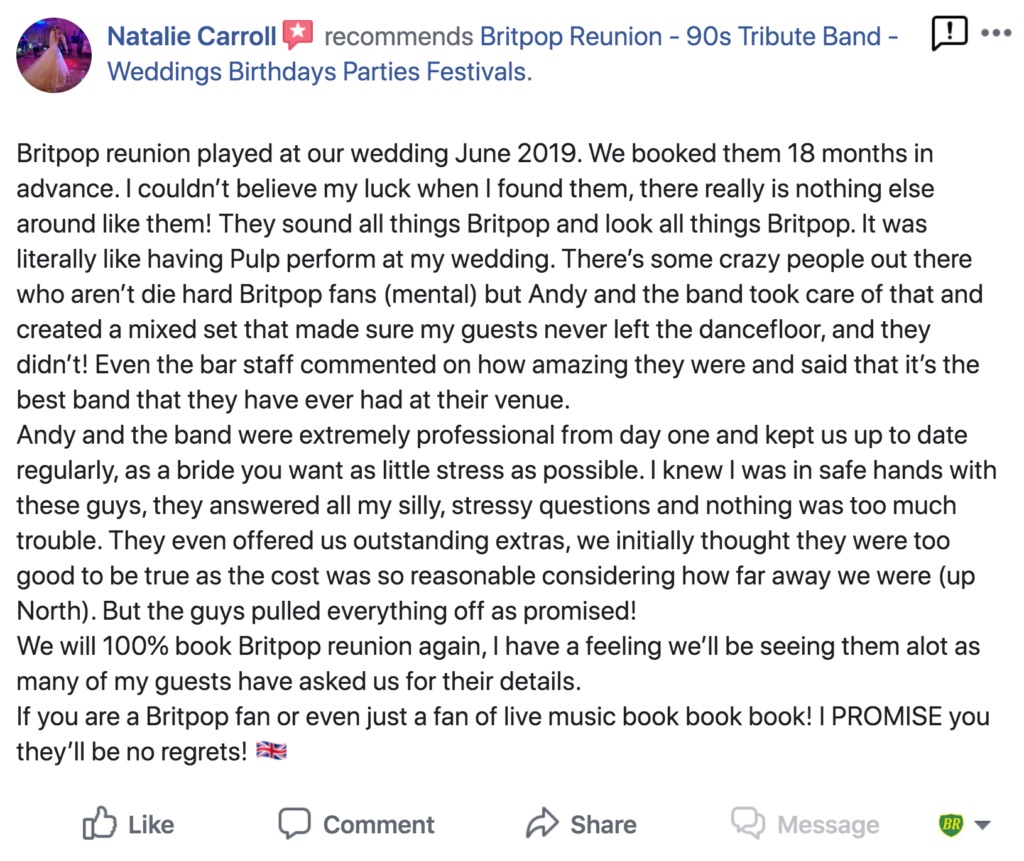
Task: Click the Union Jack flag emoji
Action: point(271,751)
